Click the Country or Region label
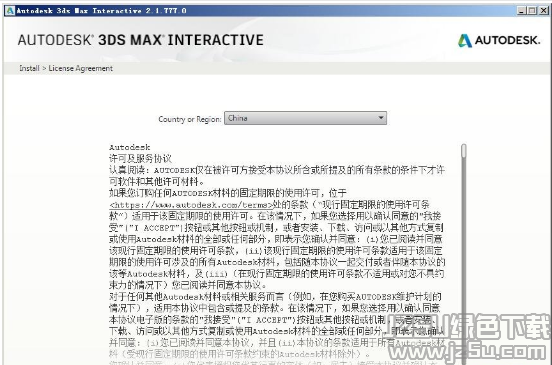The image size is (552, 365). (190, 119)
